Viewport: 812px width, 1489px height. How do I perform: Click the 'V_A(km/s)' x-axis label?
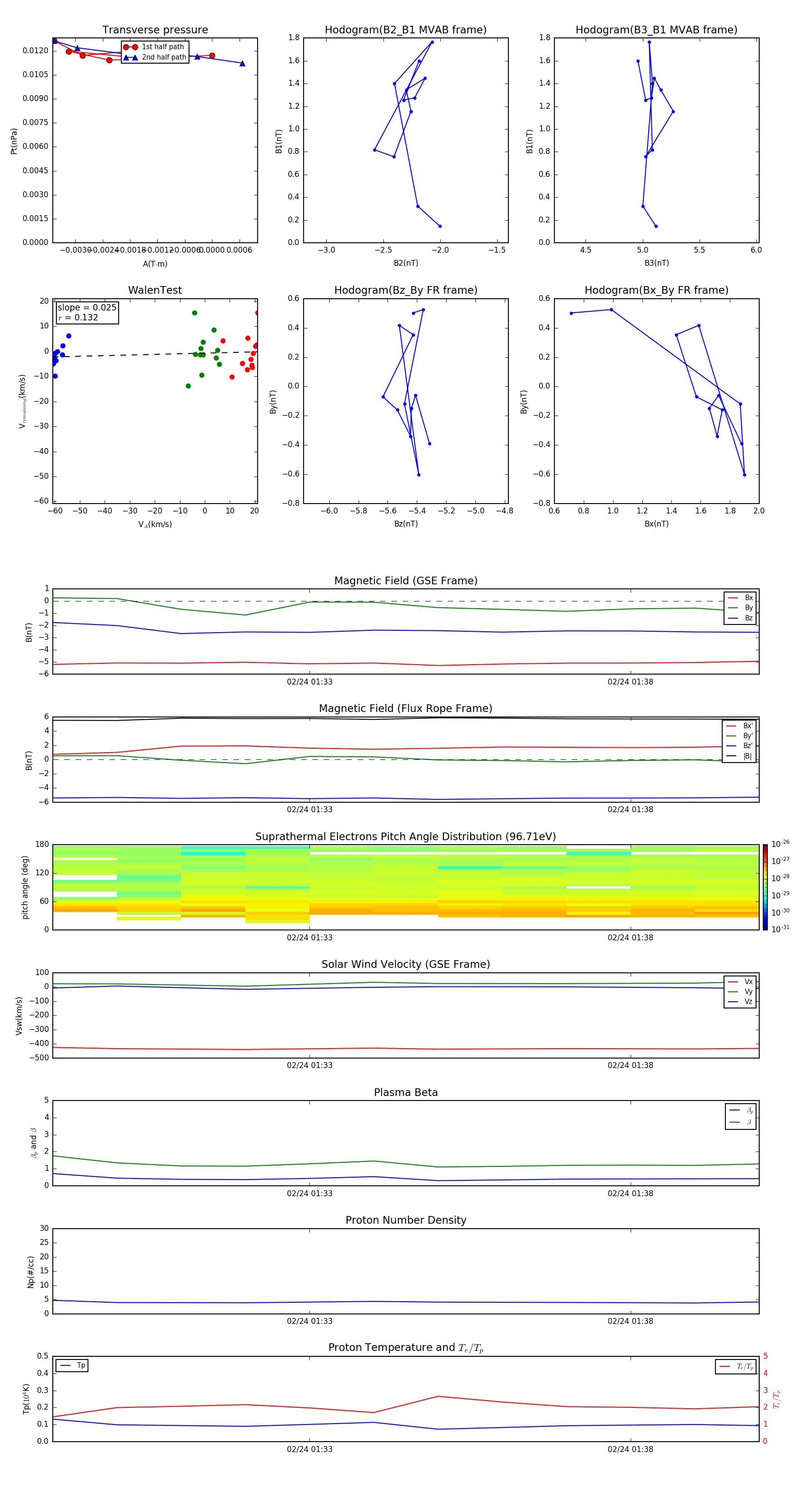(155, 524)
